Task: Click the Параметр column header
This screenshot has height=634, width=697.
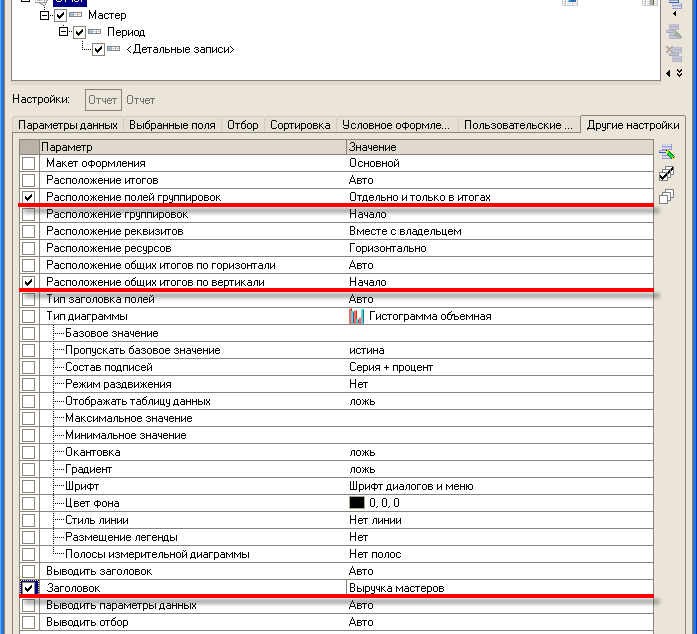Action: pyautogui.click(x=192, y=147)
